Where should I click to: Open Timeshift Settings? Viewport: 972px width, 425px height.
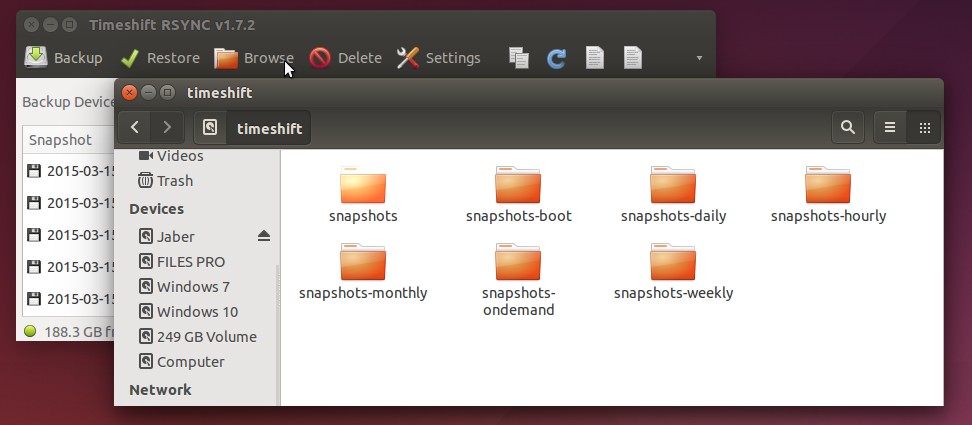coord(438,58)
